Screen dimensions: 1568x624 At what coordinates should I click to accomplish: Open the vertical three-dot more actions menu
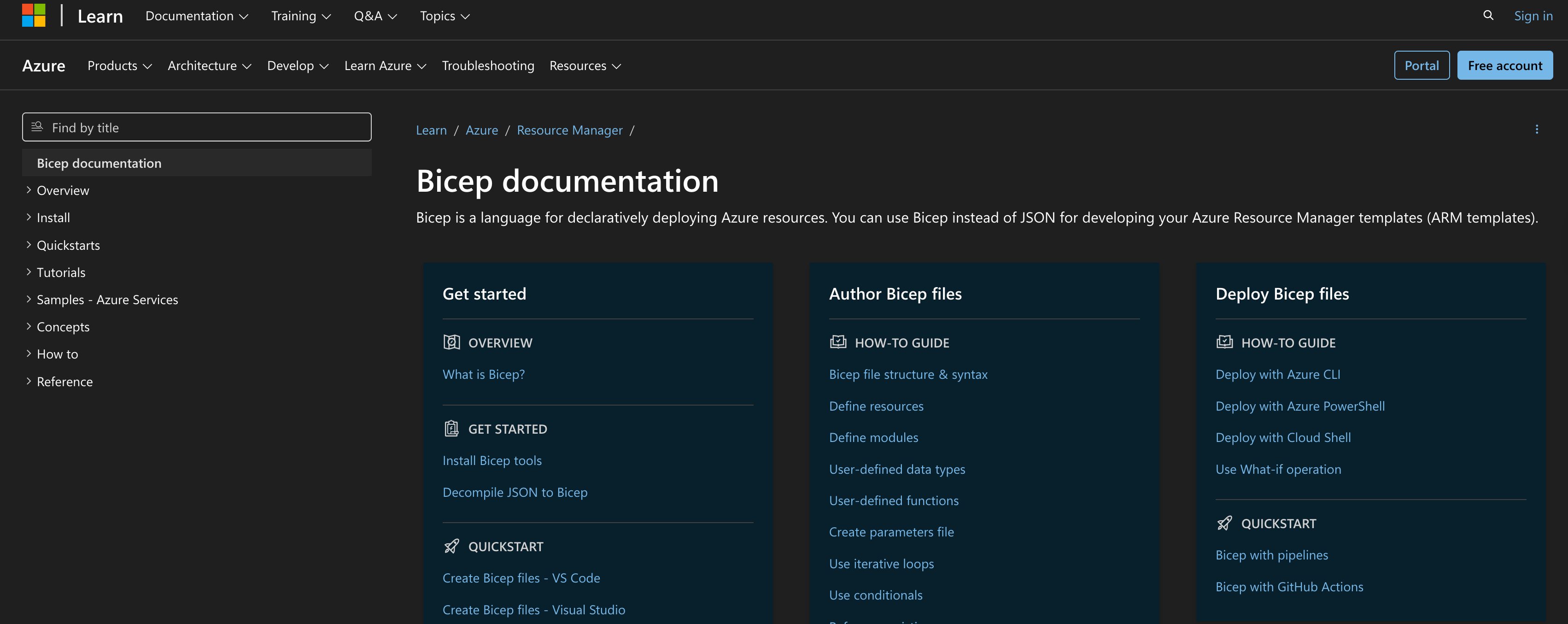[x=1536, y=130]
